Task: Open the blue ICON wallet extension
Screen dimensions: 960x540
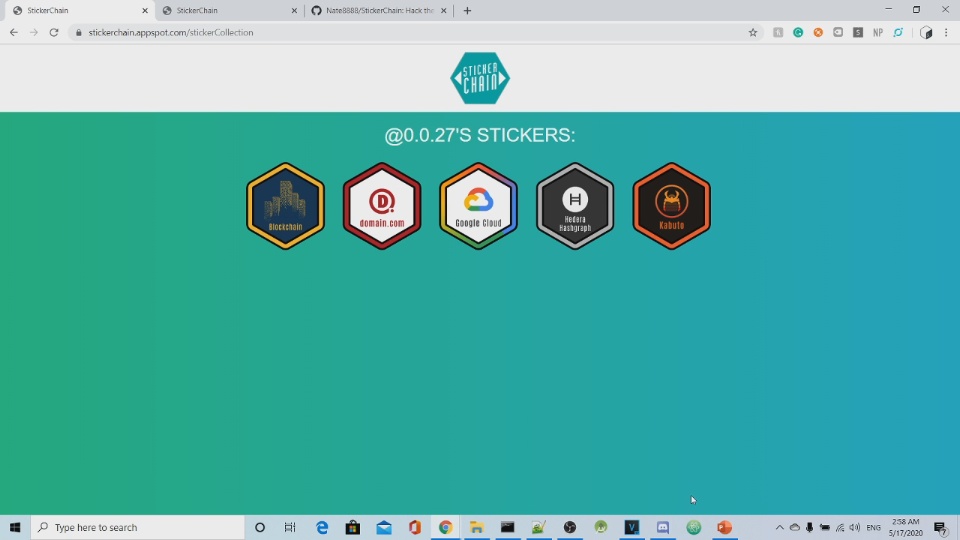Action: 898,32
